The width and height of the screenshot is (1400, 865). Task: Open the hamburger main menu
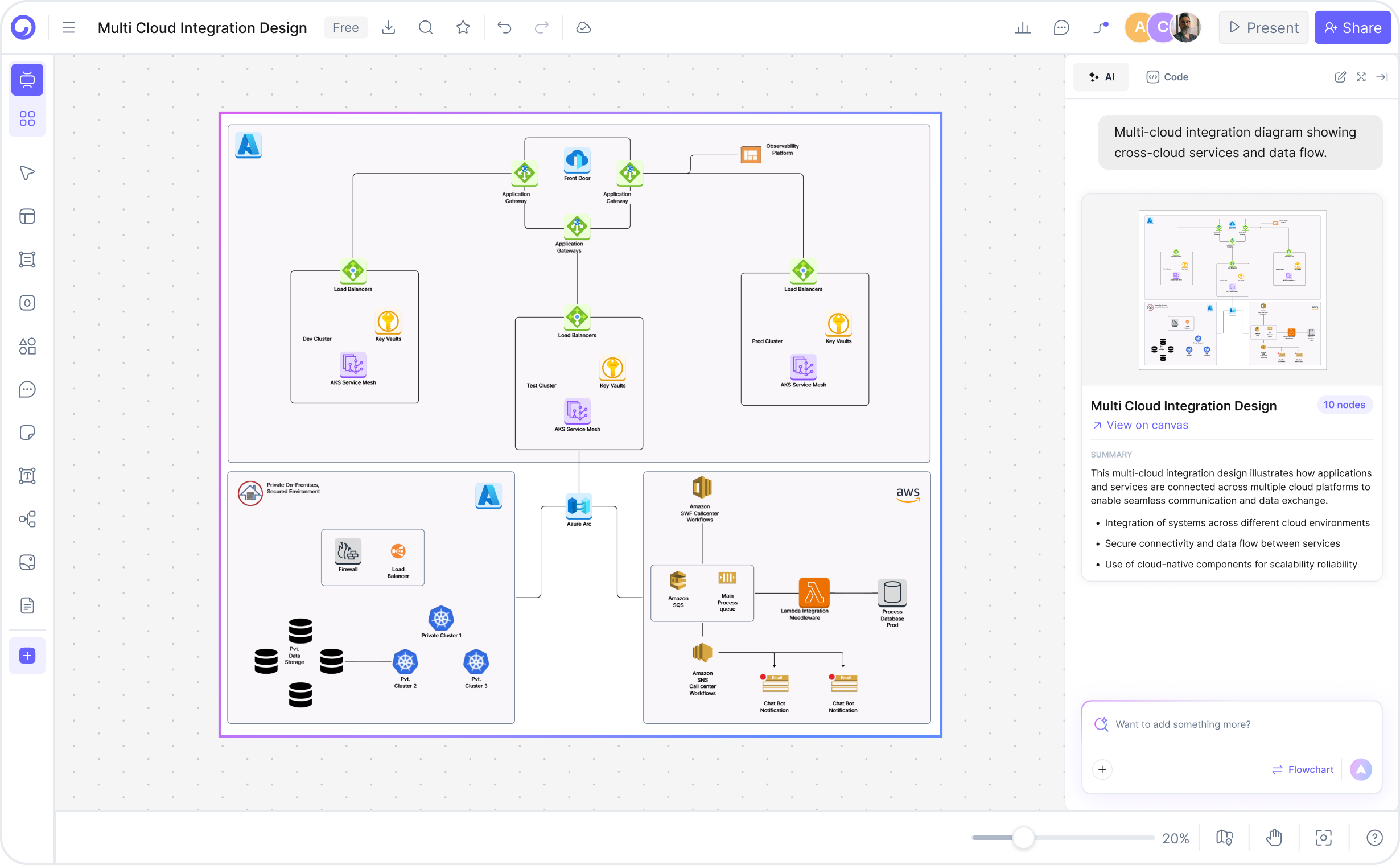69,27
